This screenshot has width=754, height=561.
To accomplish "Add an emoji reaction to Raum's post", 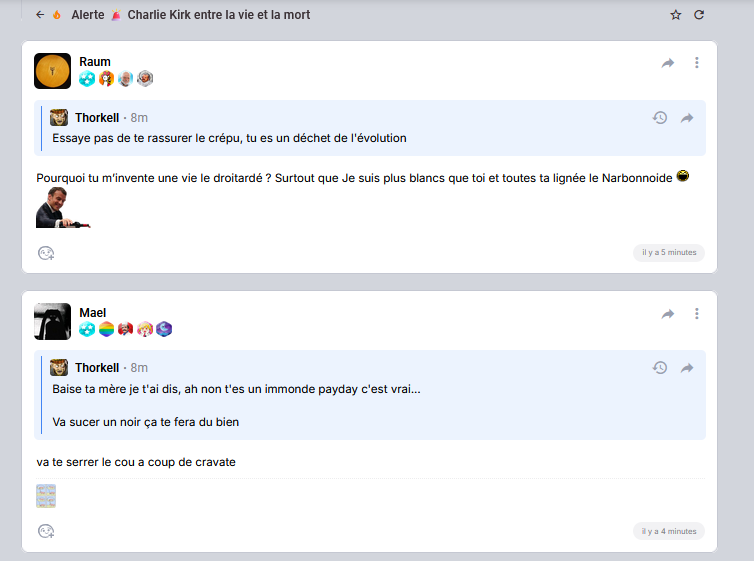I will 46,253.
